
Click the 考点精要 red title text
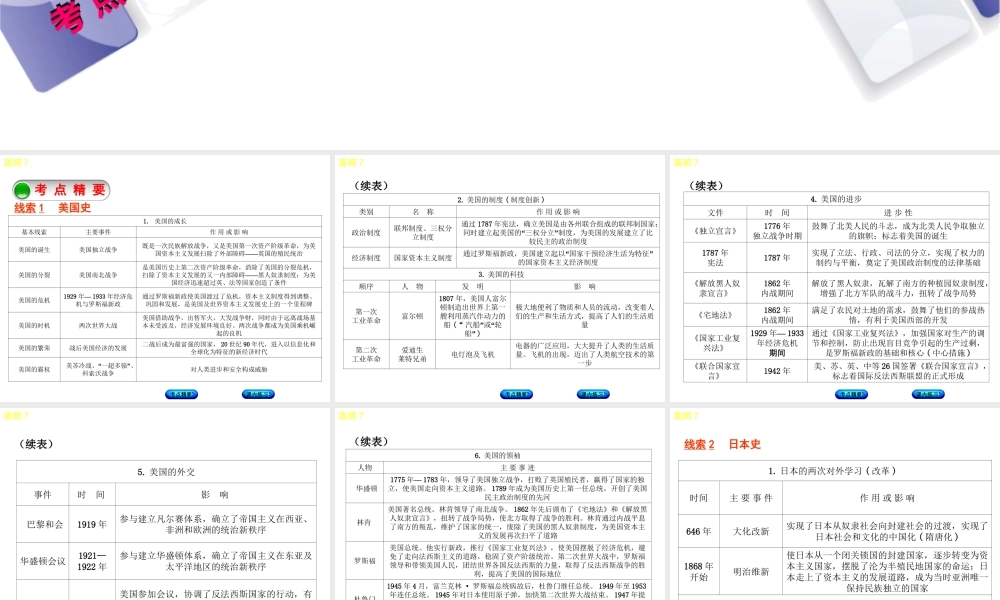70,189
